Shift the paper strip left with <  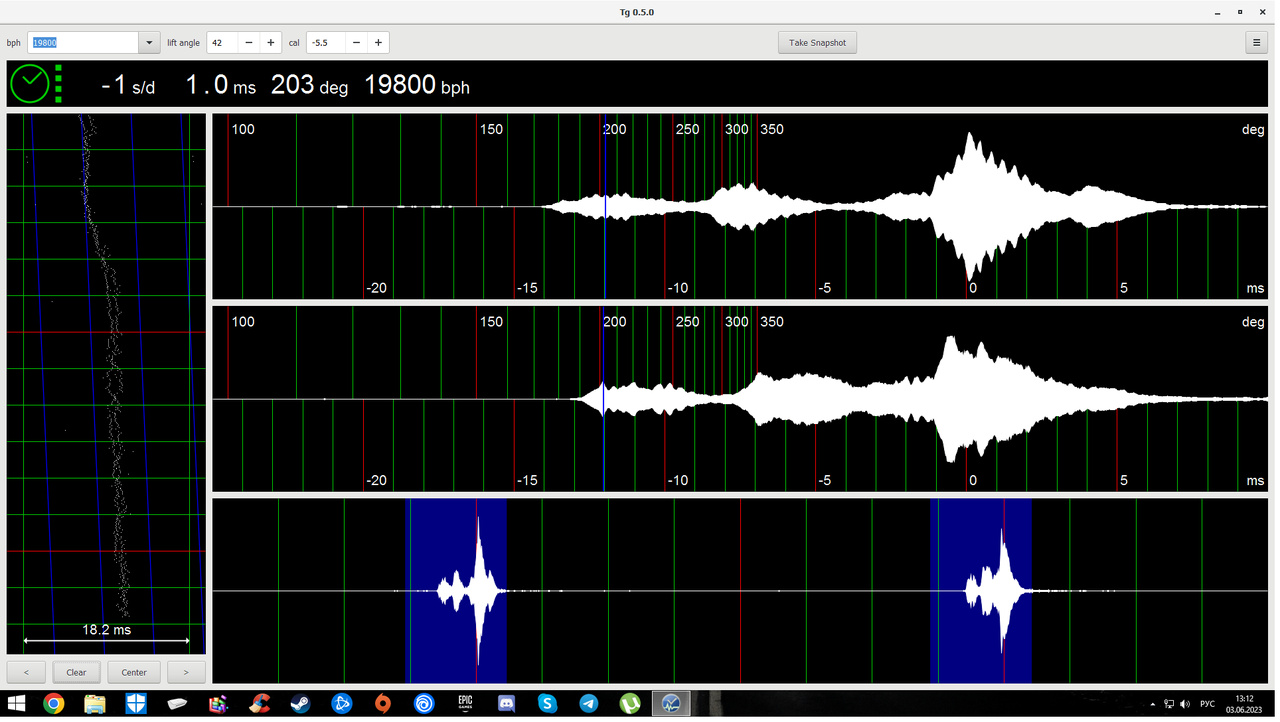(x=26, y=672)
